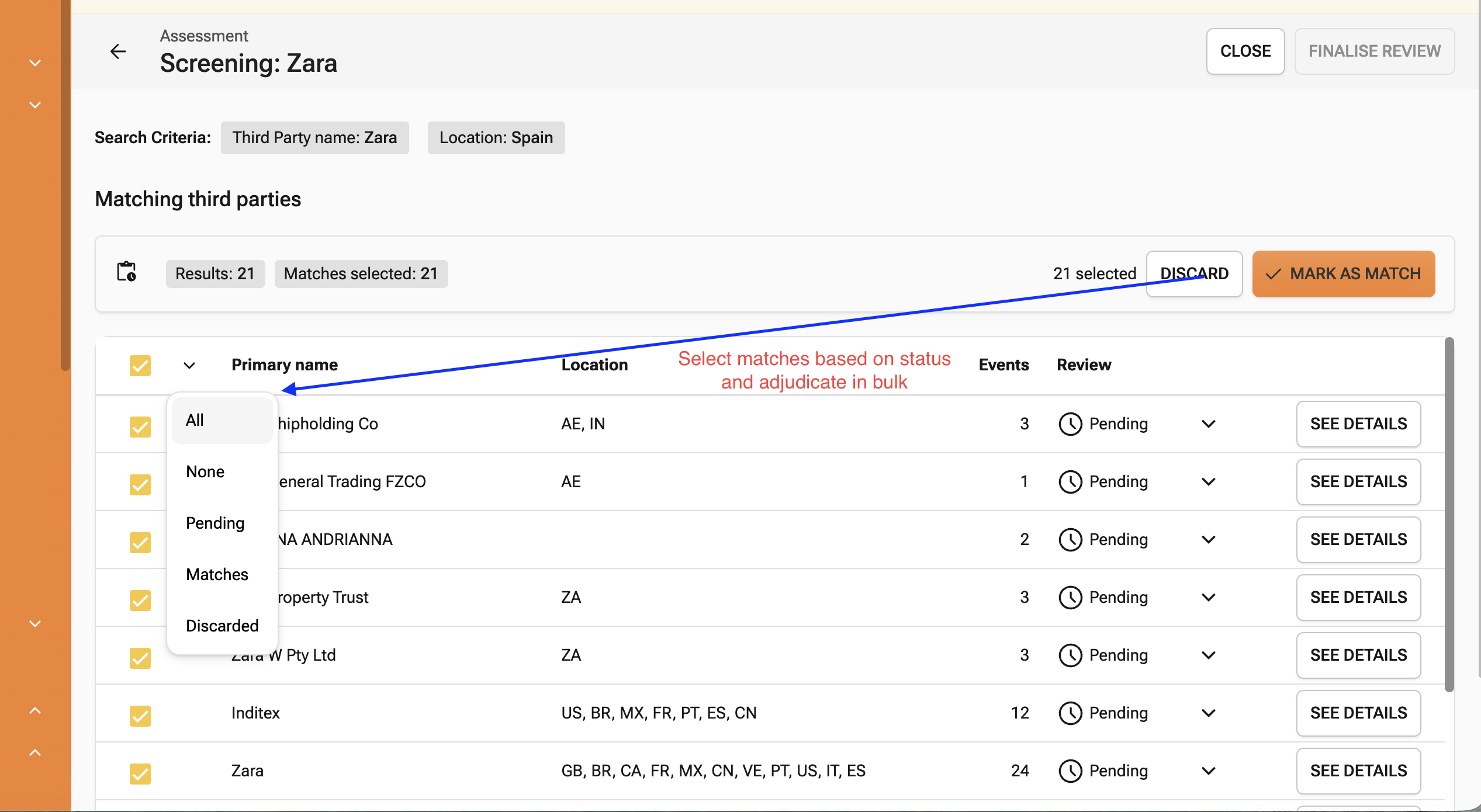Open the Inditex review status dropdown

(x=1209, y=713)
